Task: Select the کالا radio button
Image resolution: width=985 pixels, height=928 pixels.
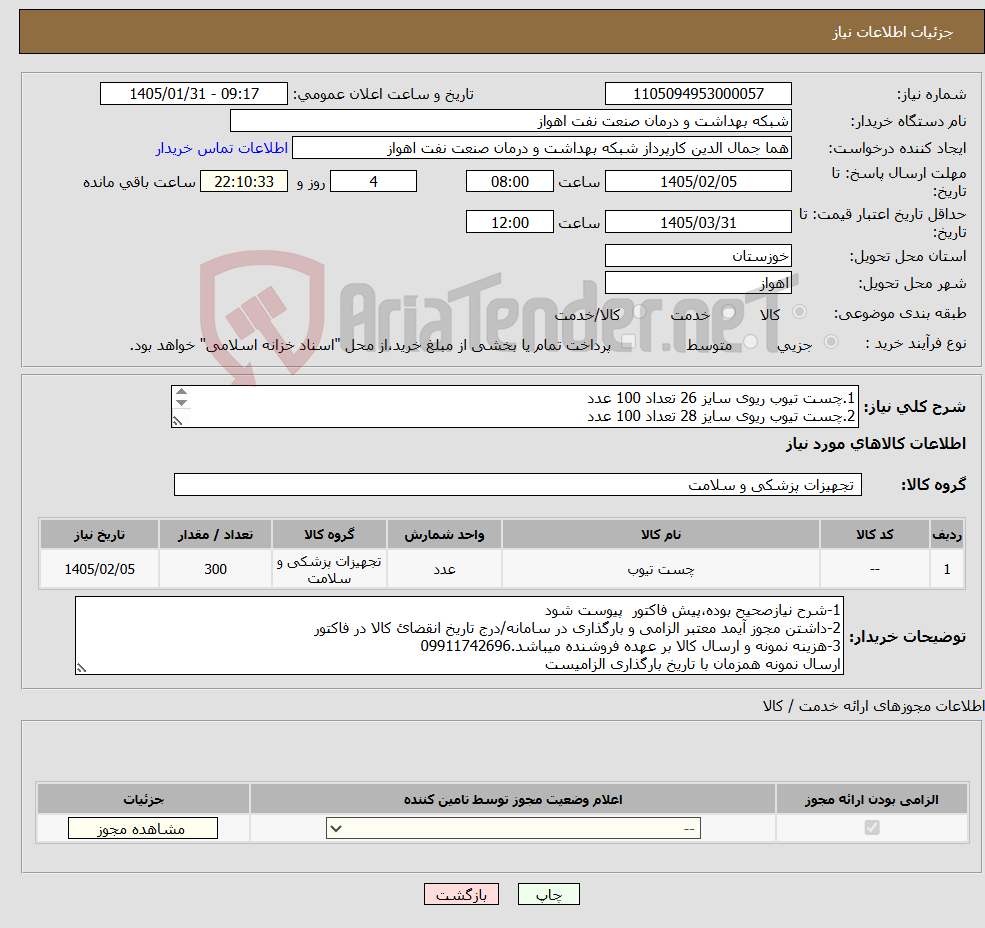Action: [x=800, y=312]
